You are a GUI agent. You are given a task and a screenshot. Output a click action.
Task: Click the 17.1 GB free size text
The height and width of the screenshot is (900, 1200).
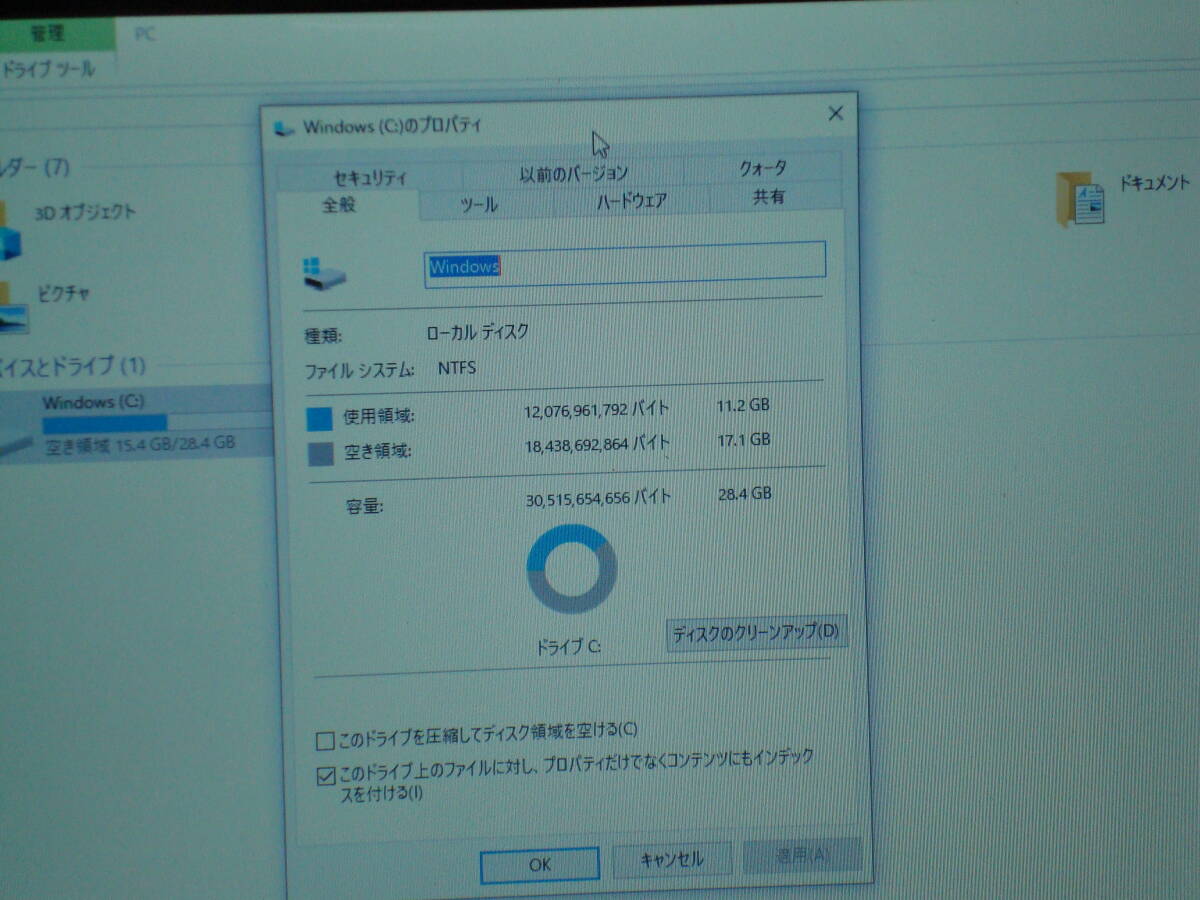click(744, 439)
